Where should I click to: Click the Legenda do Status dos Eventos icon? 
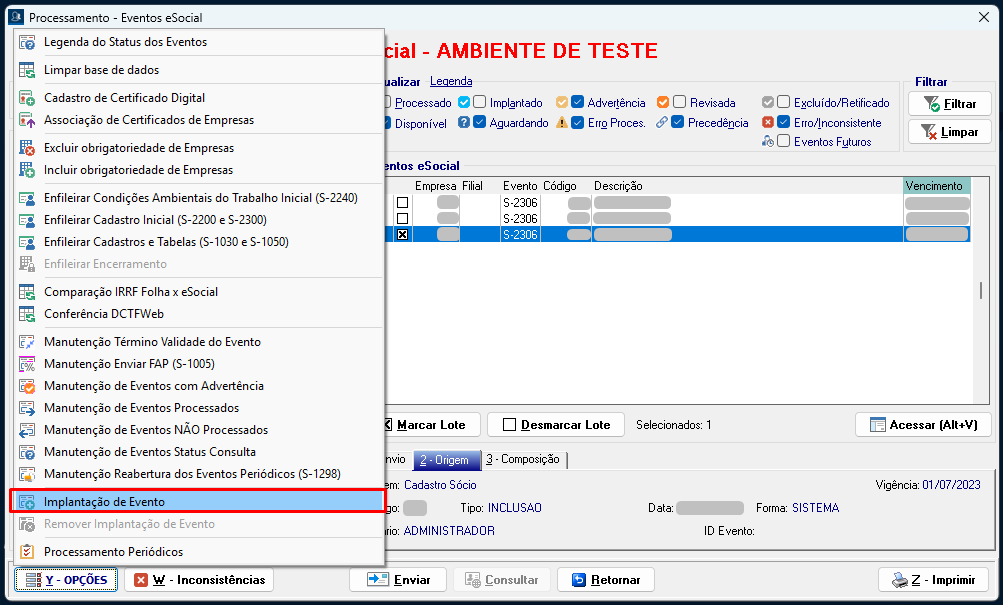pyautogui.click(x=27, y=42)
